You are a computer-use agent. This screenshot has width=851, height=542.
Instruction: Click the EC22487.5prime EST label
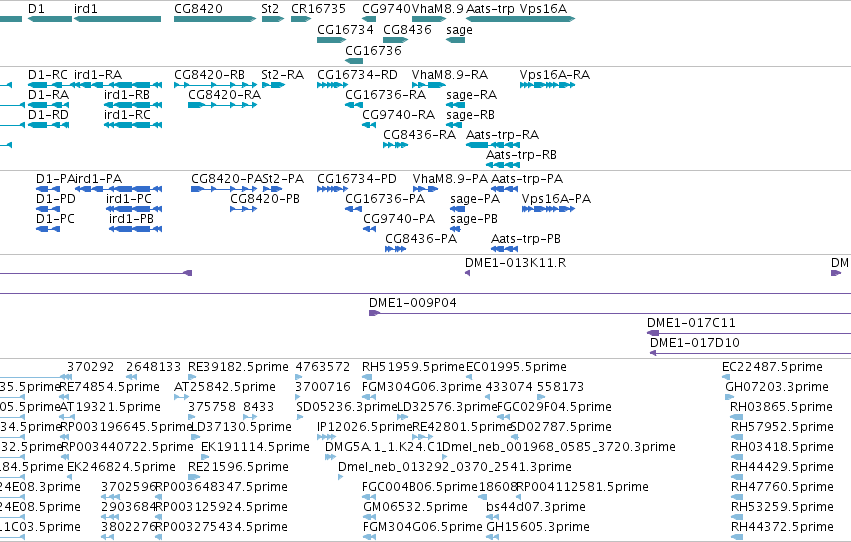point(772,367)
